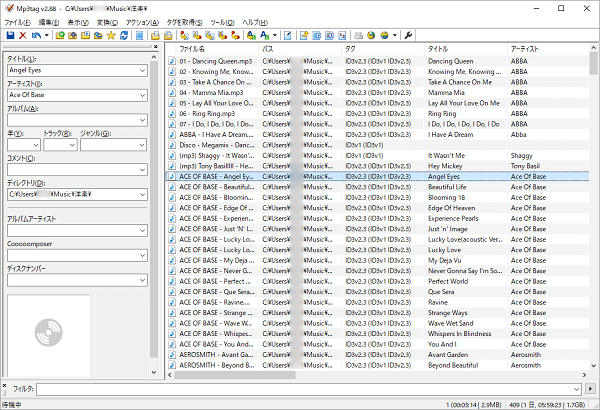This screenshot has height=410, width=600.
Task: Click the red X remove tag icon
Action: coord(23,35)
